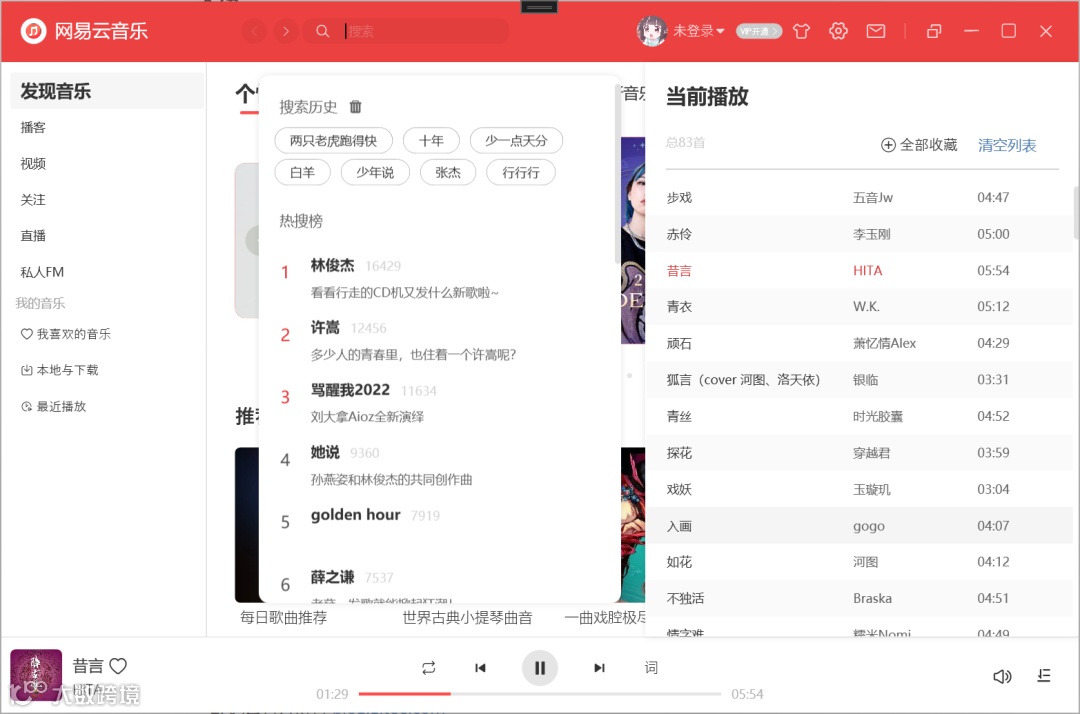This screenshot has height=714, width=1080.
Task: Click the magnifier search icon
Action: (x=322, y=31)
